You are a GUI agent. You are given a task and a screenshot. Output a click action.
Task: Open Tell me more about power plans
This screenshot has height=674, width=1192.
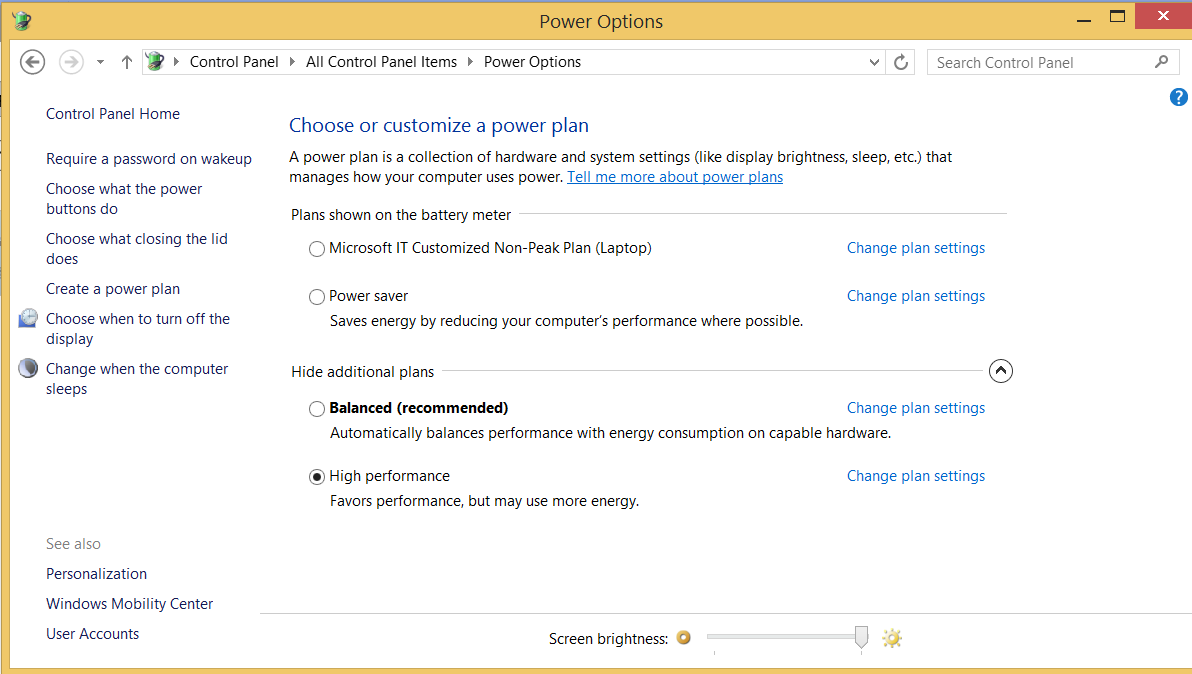[x=675, y=177]
